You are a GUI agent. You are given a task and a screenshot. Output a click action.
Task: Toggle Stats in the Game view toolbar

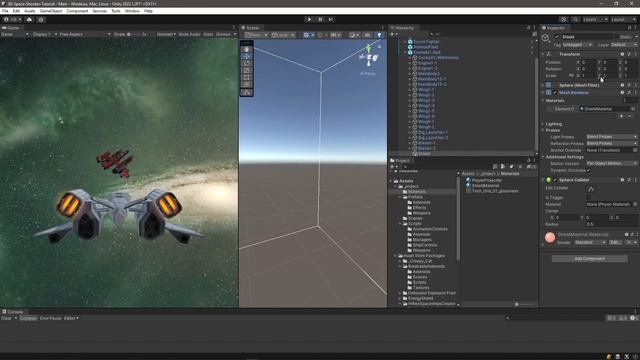click(x=208, y=34)
